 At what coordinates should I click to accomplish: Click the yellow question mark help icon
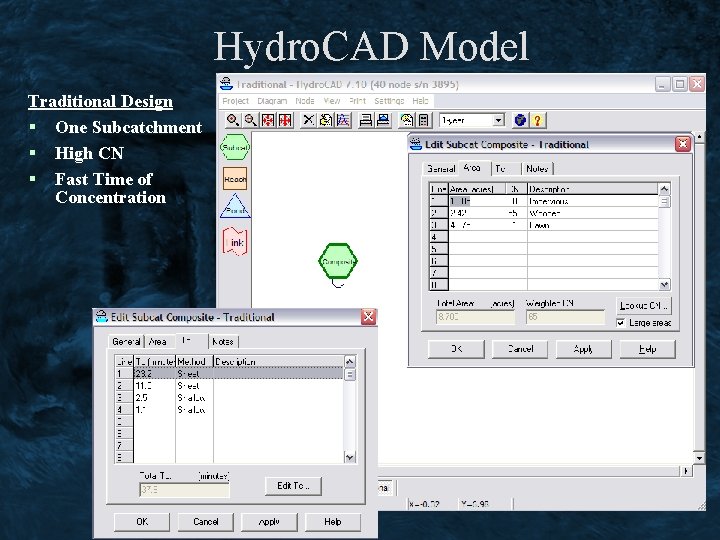(537, 120)
